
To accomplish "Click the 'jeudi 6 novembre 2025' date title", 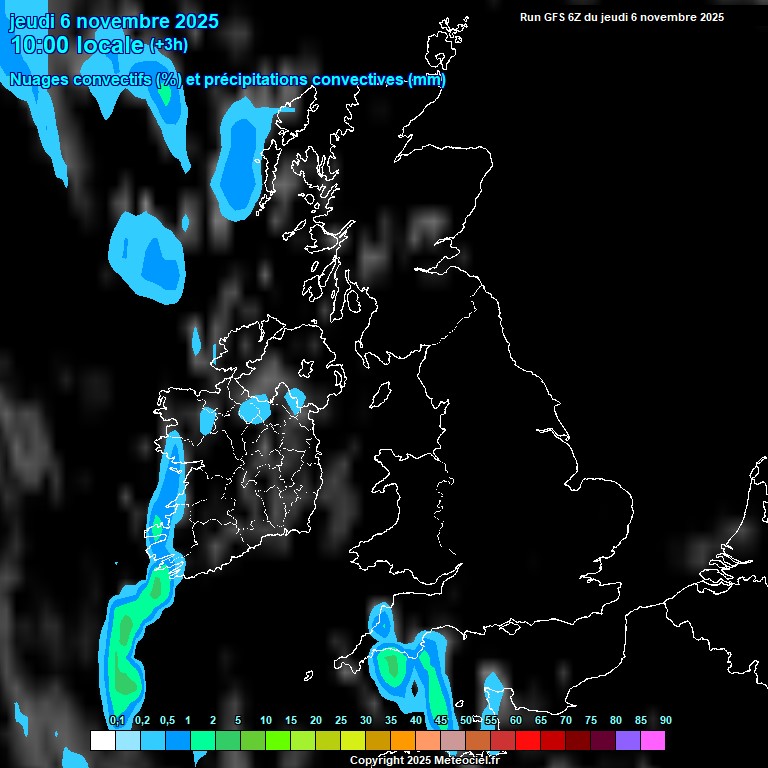I will pyautogui.click(x=113, y=21).
